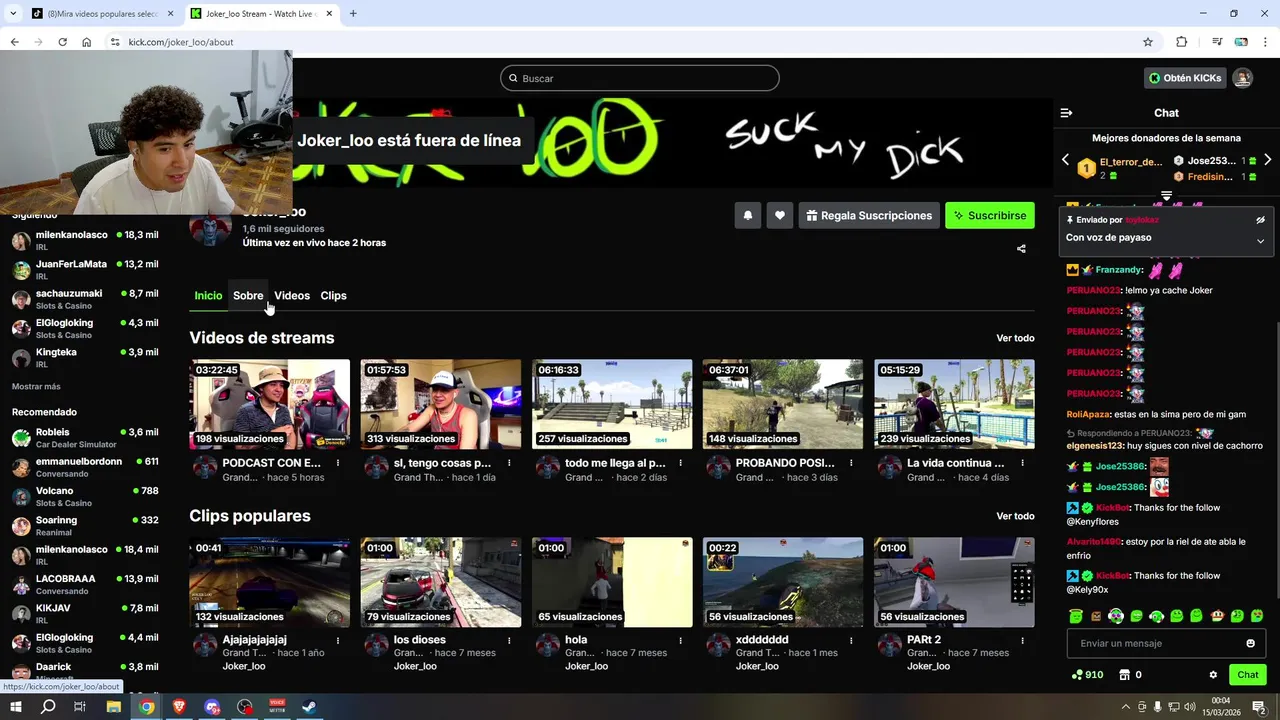
Task: Show previous top donors with the left arrow
Action: click(1065, 160)
